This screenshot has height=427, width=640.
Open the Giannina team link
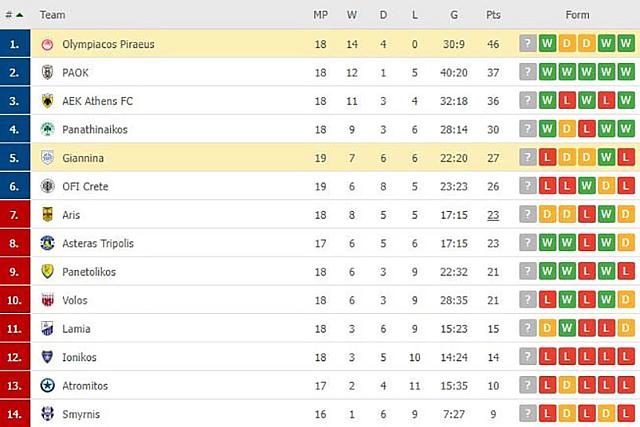click(83, 158)
